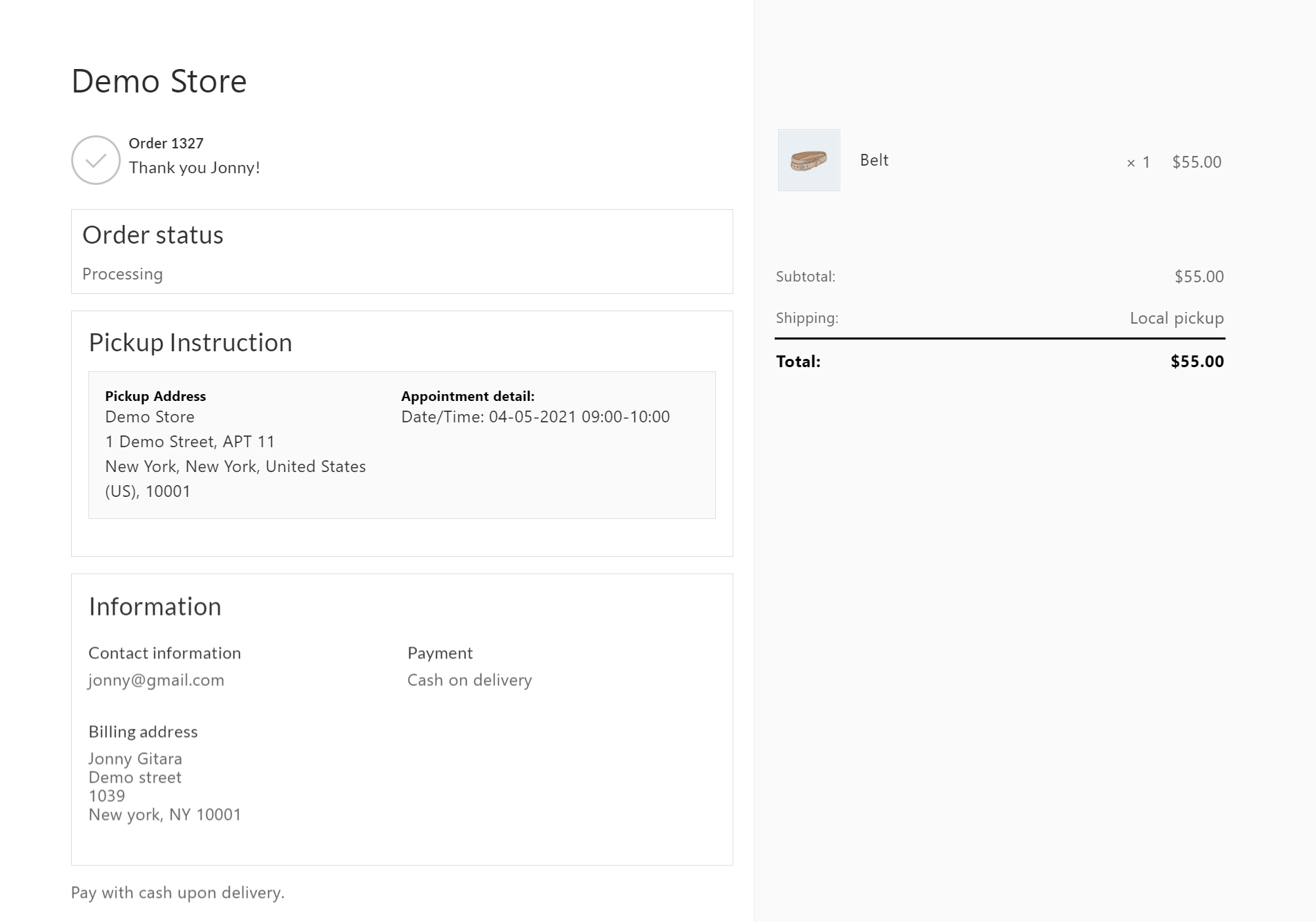Click the Cash on delivery payment method
This screenshot has height=922, width=1316.
pyautogui.click(x=470, y=680)
